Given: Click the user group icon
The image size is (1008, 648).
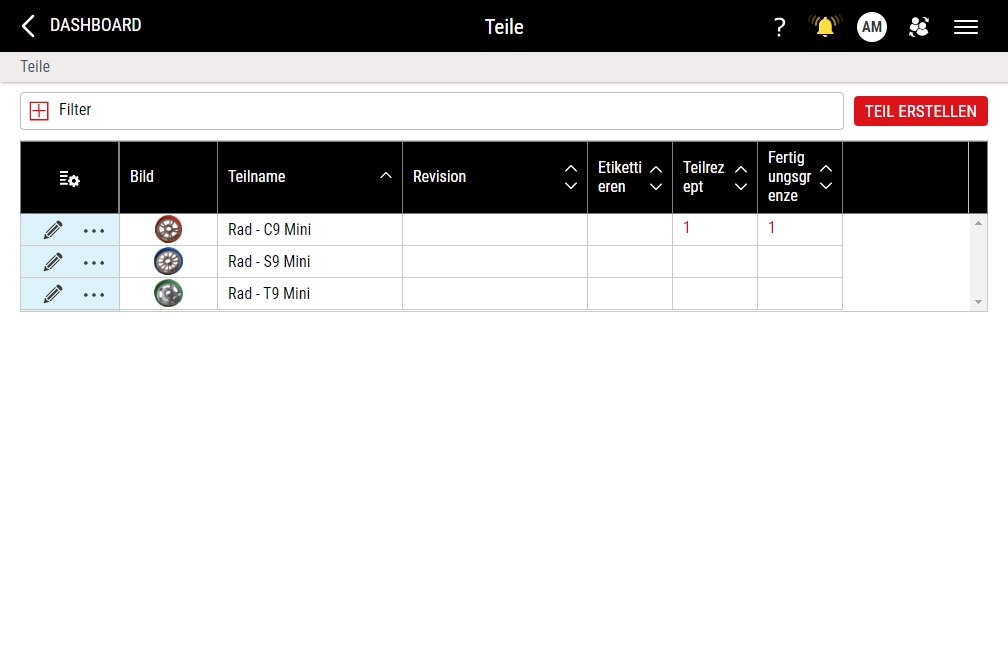Looking at the screenshot, I should point(918,27).
